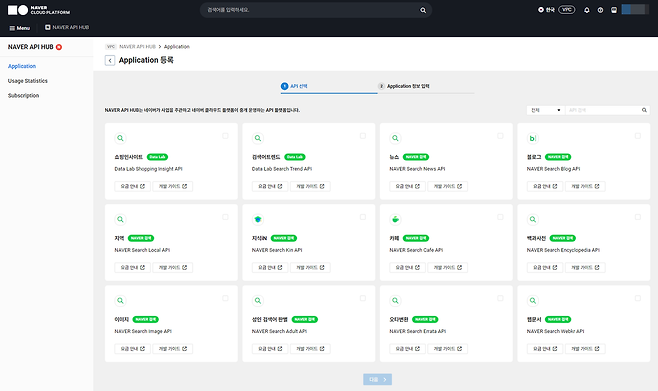Click the Blog API 'b' icon

533,138
